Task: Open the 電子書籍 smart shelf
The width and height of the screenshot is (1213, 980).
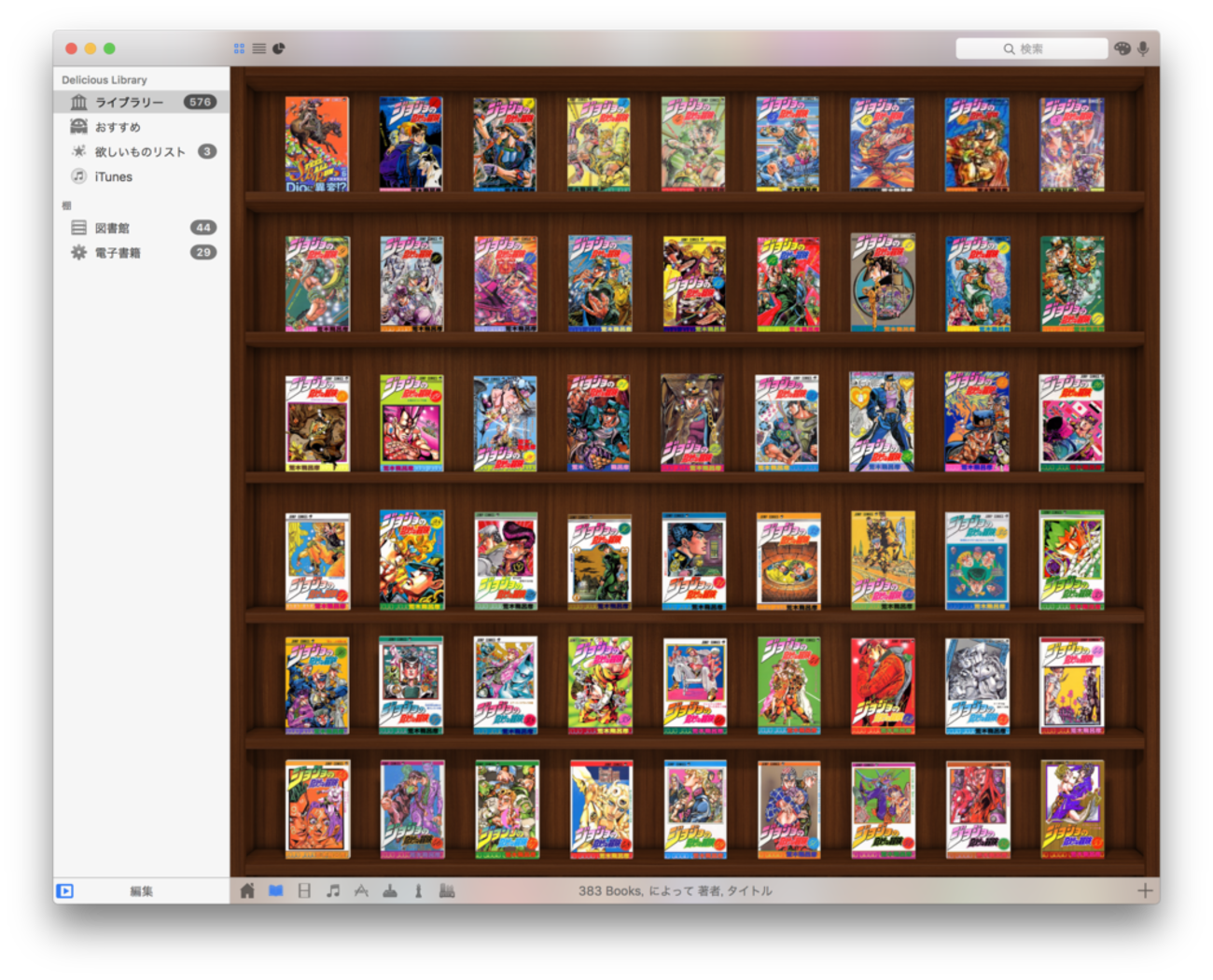Action: tap(141, 253)
